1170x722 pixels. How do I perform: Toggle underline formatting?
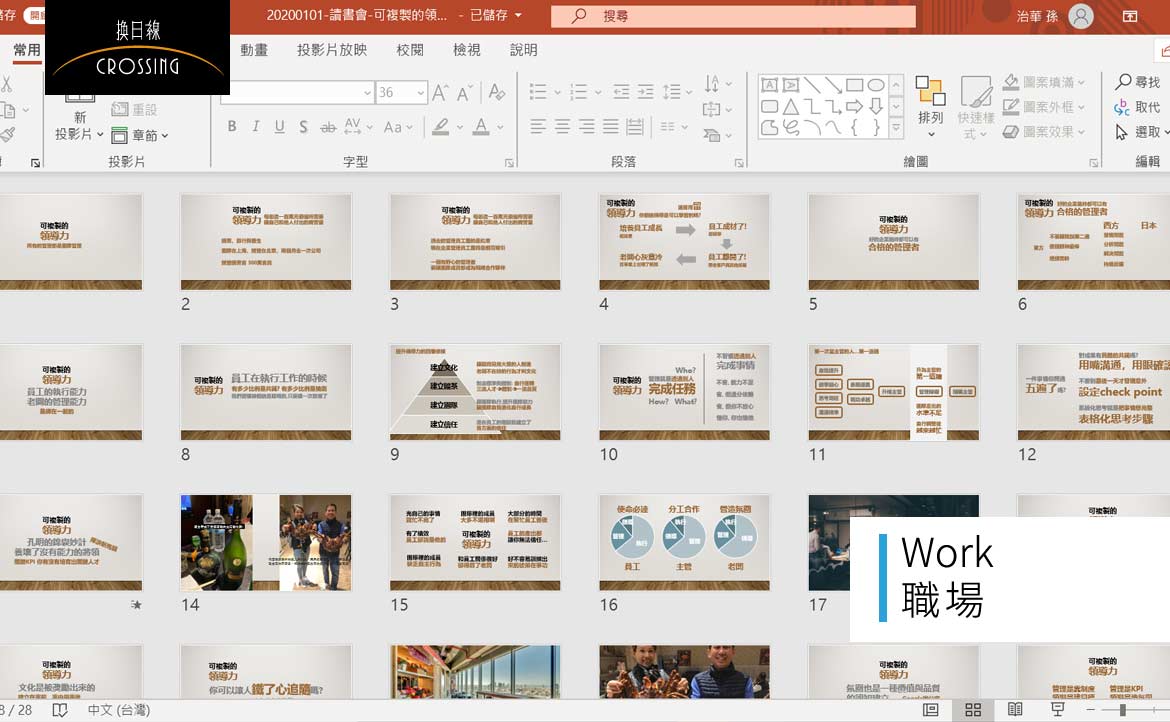click(280, 127)
